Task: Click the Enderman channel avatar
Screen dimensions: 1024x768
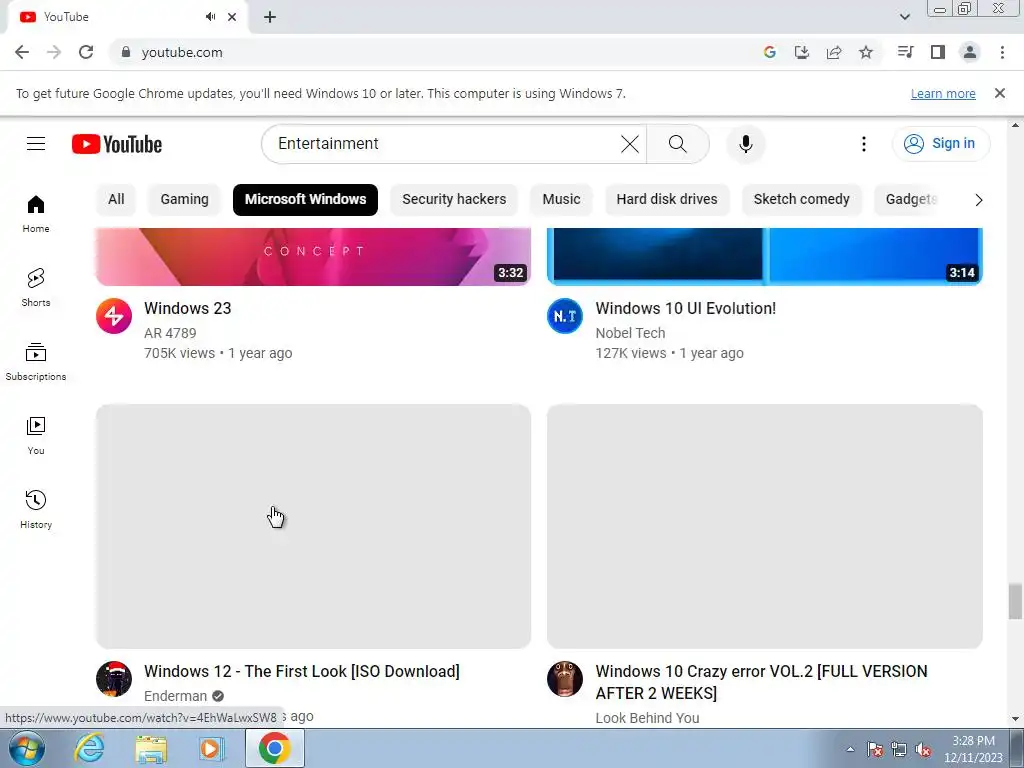Action: click(x=114, y=679)
